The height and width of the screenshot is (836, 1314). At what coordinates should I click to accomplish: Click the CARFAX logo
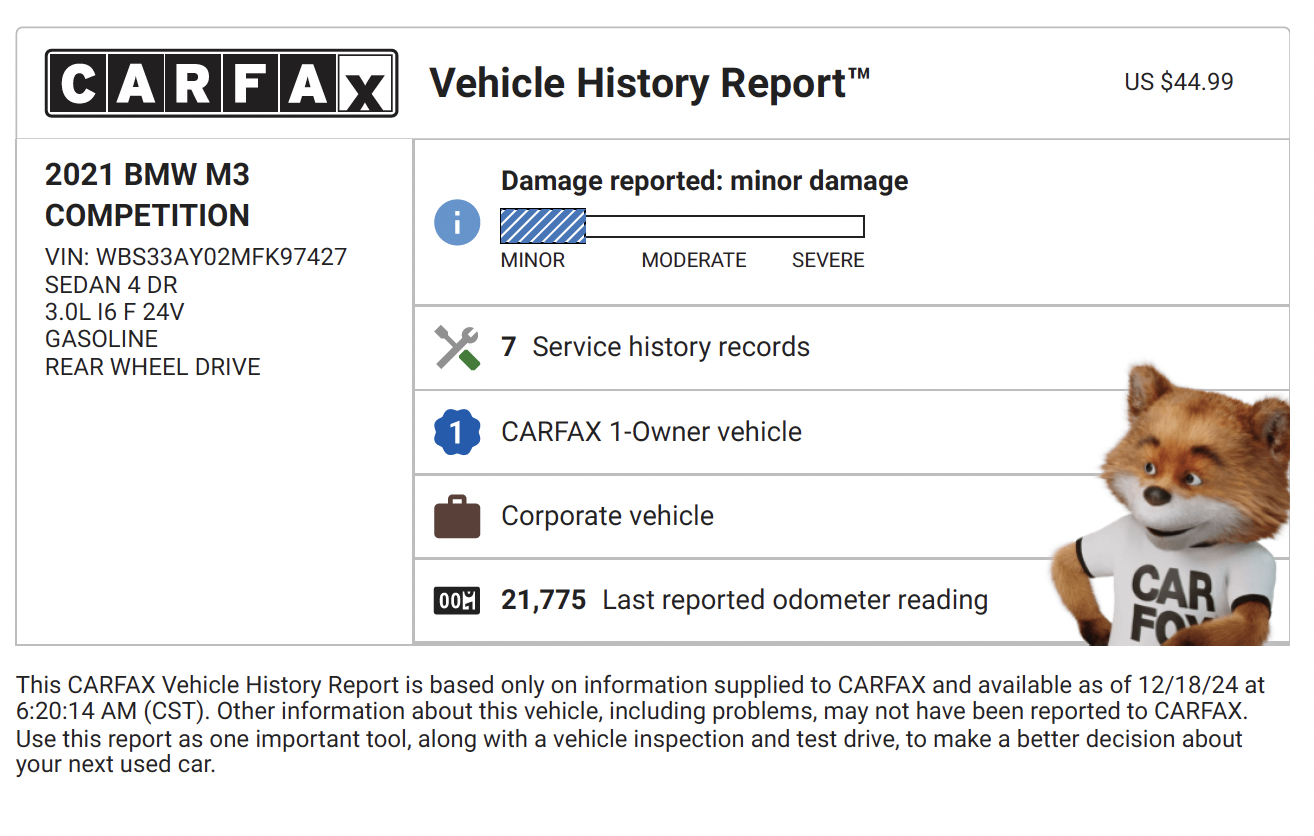[x=221, y=84]
